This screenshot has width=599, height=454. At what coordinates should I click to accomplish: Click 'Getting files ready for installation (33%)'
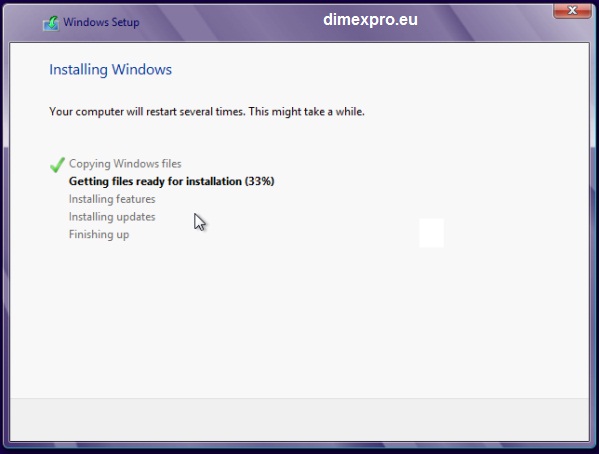click(172, 181)
